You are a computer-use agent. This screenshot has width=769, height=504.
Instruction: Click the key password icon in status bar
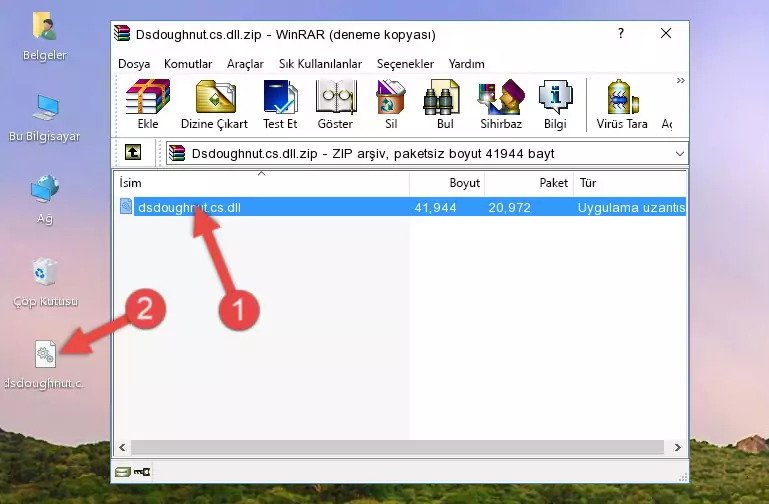click(142, 472)
